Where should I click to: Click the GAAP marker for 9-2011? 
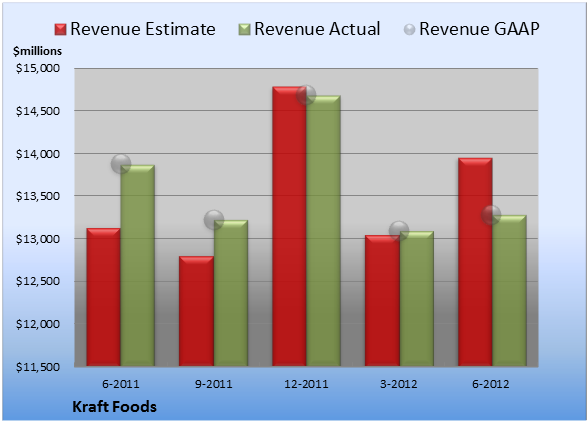pyautogui.click(x=214, y=220)
